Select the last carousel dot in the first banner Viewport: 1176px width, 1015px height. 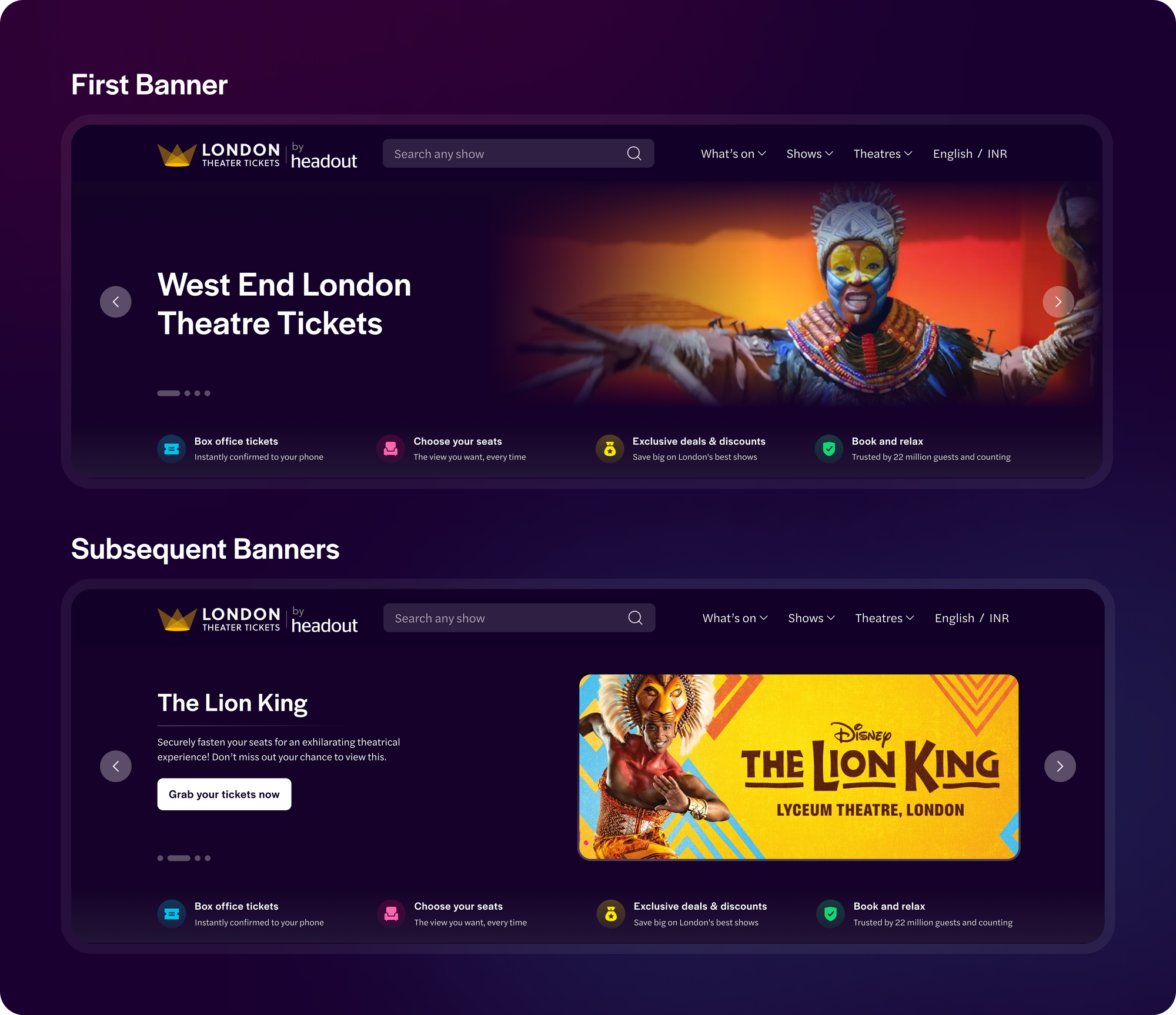(x=207, y=393)
